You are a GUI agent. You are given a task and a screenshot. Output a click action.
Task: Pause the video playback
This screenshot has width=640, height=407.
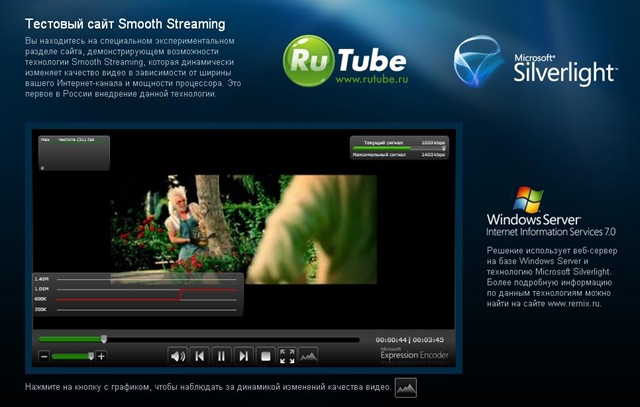tap(222, 356)
